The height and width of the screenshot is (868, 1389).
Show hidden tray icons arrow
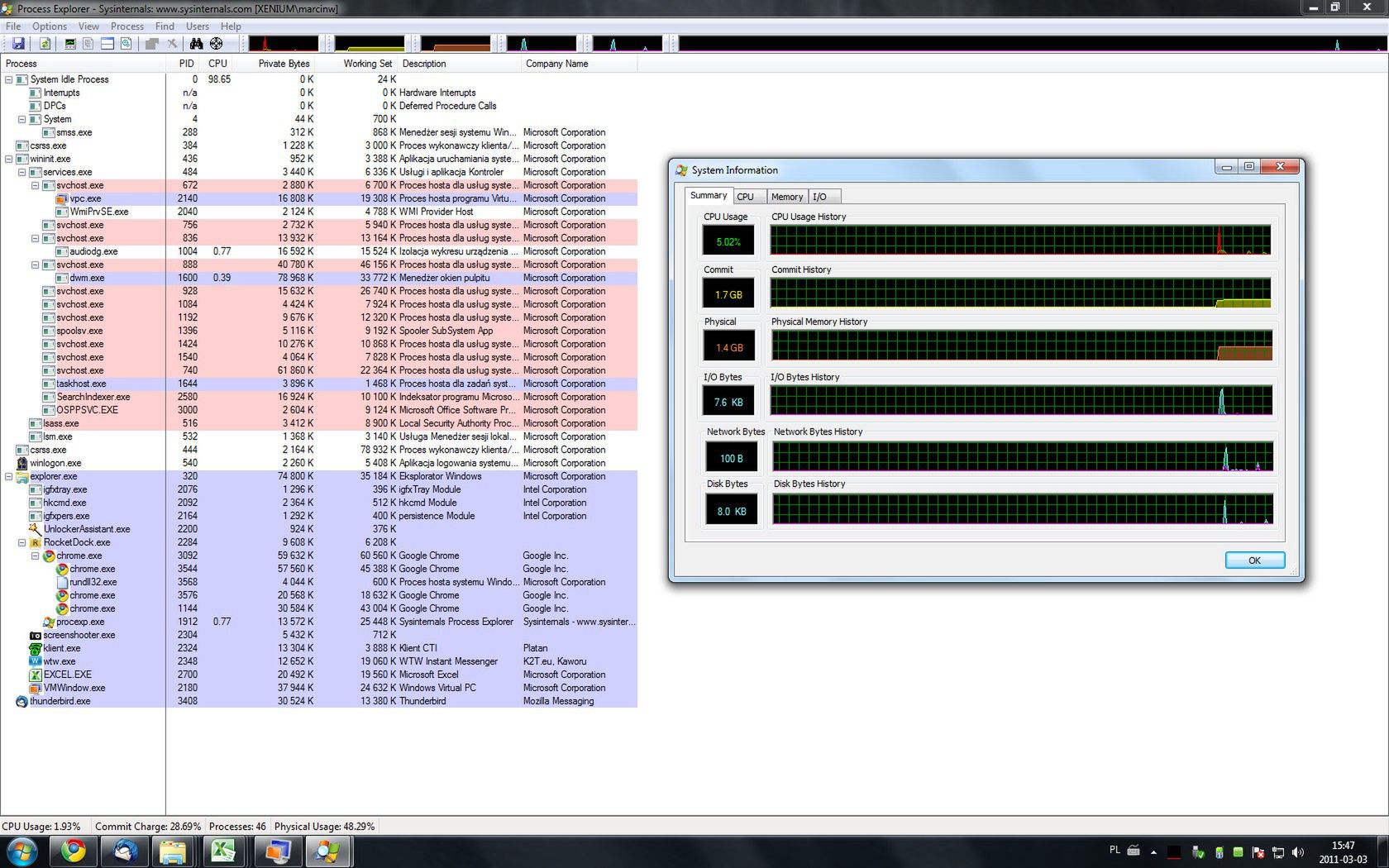click(x=1153, y=851)
